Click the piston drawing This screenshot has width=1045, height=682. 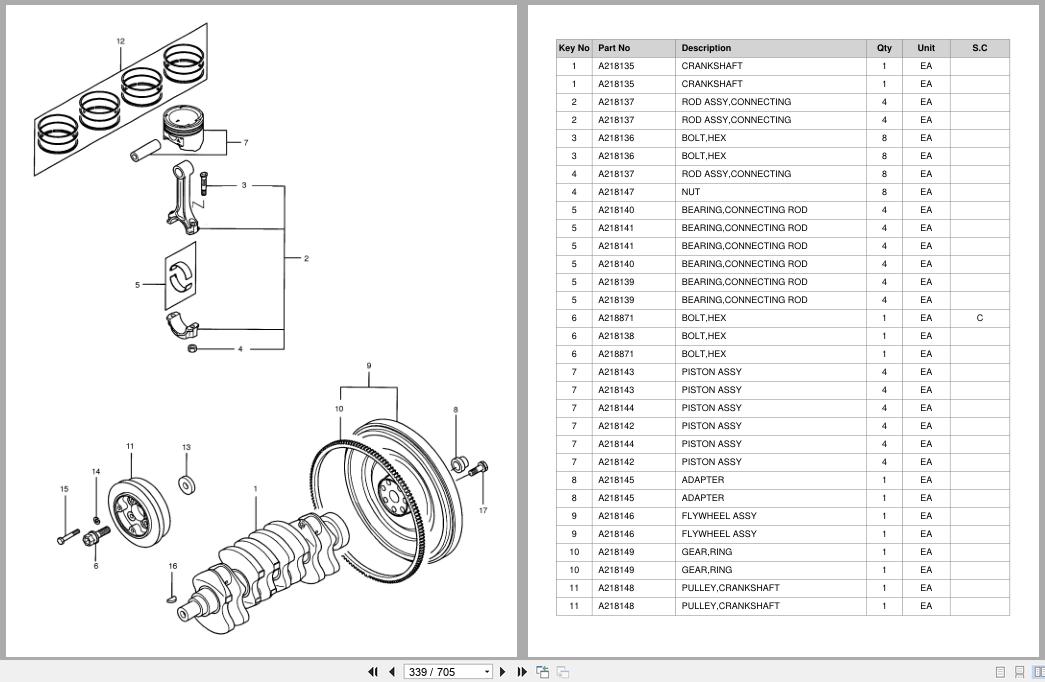(x=183, y=127)
